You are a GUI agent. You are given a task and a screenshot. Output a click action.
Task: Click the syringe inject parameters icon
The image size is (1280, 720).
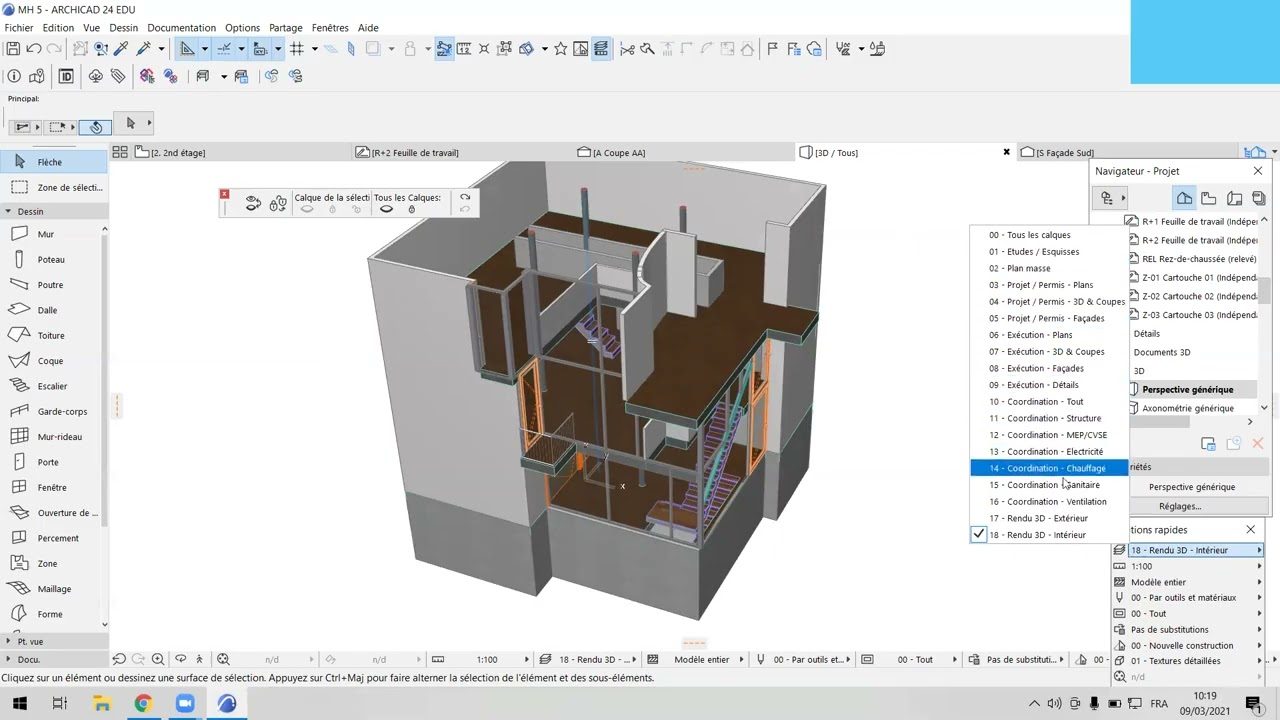tap(144, 49)
